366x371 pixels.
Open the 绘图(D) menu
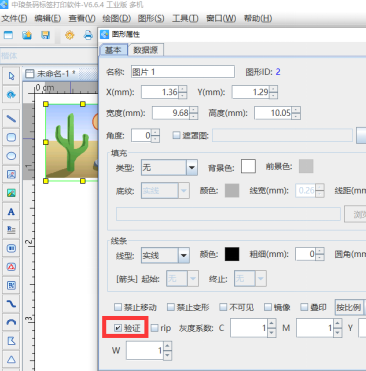(116, 18)
